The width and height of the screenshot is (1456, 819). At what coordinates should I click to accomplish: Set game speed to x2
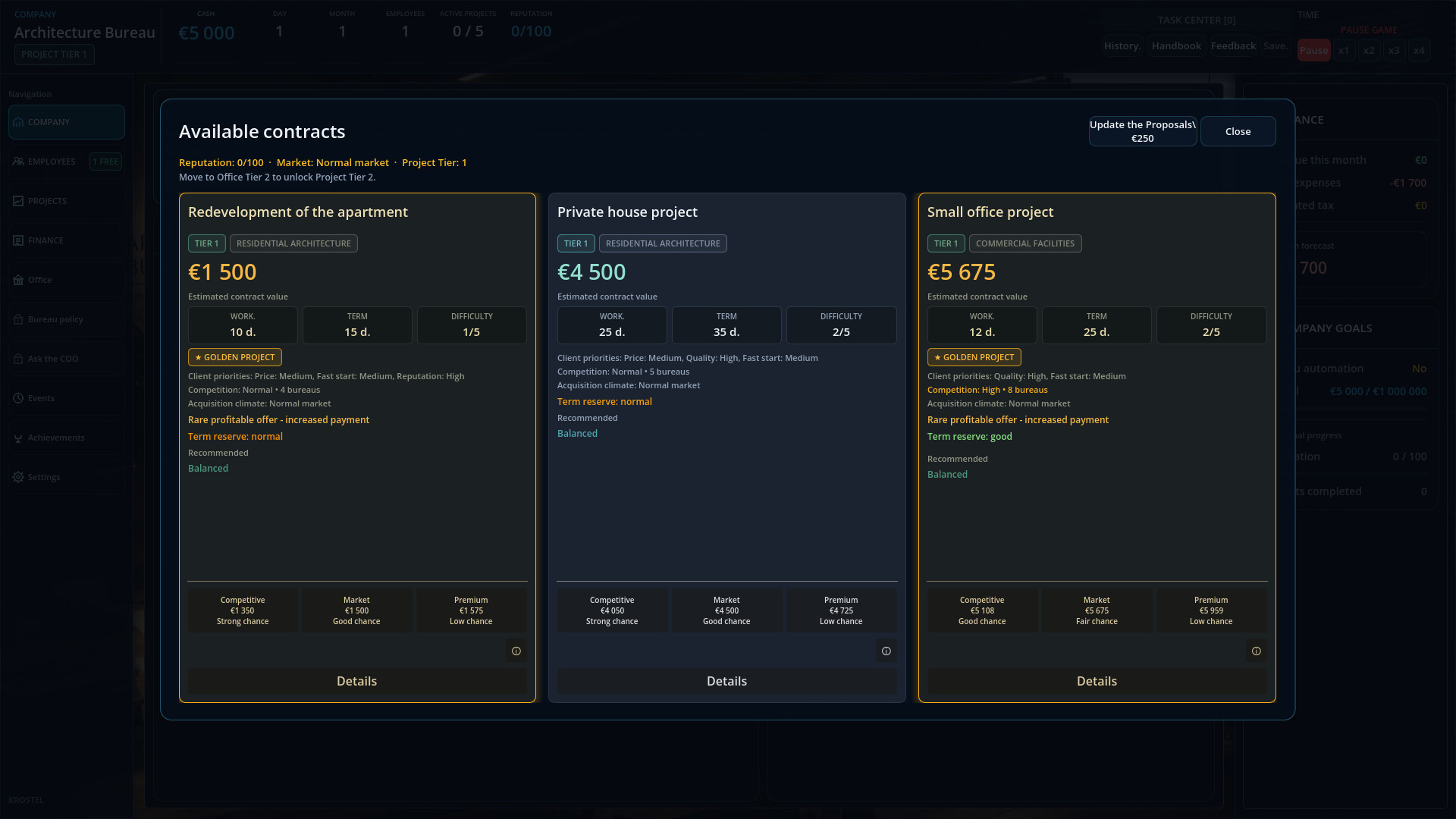coord(1369,51)
